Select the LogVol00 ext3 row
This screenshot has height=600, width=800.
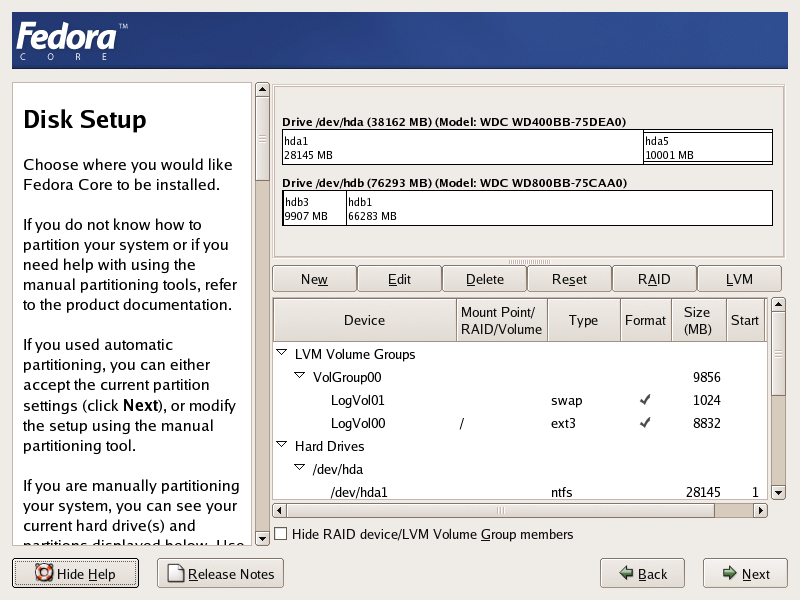(520, 423)
